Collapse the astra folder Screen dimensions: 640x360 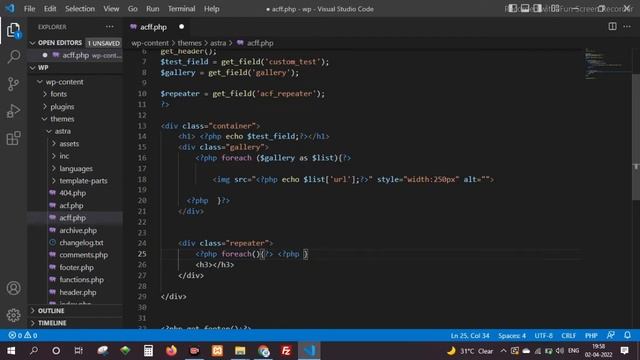[62, 131]
